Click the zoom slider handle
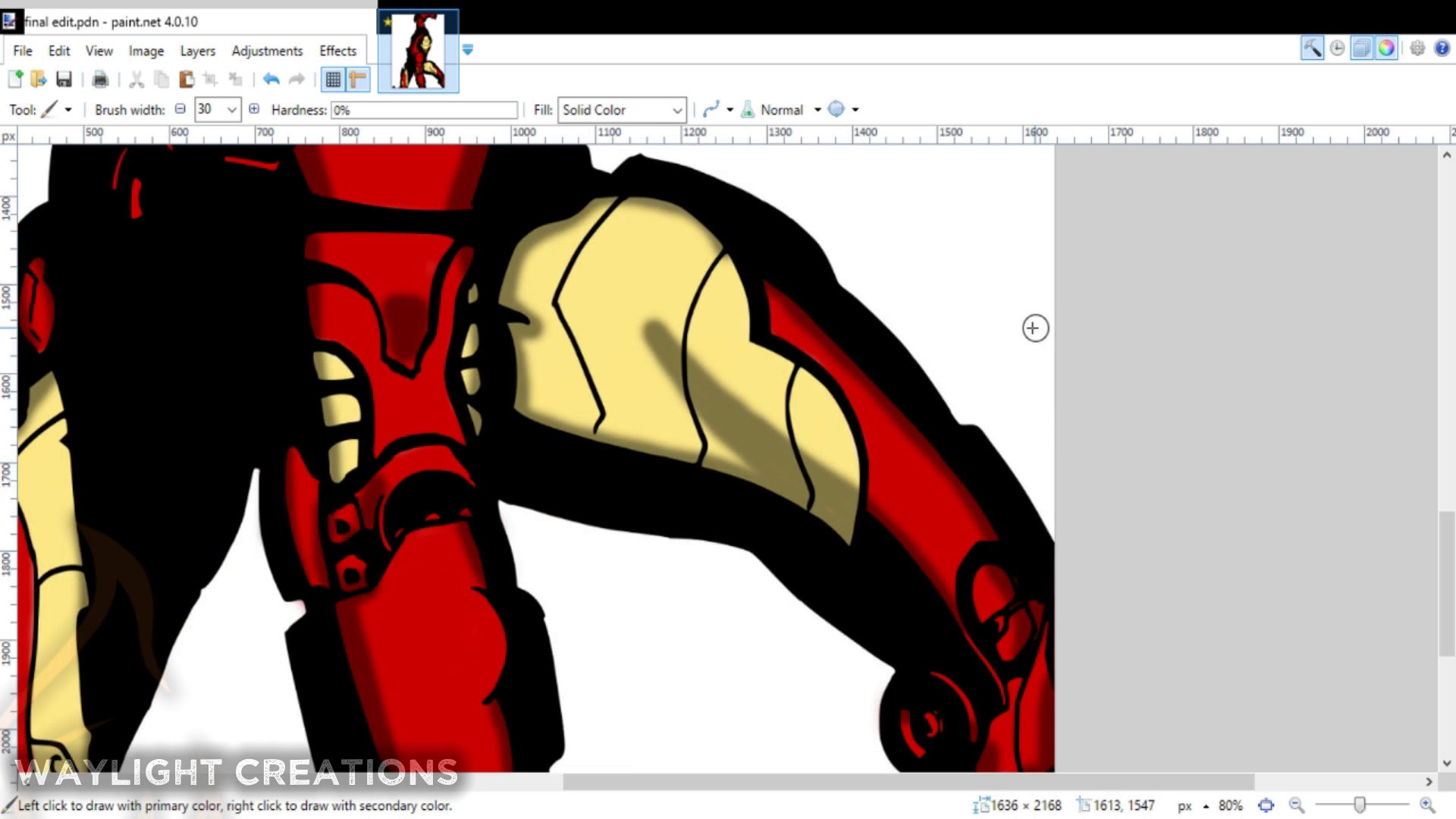Screen dimensions: 1456x819 (1360, 805)
